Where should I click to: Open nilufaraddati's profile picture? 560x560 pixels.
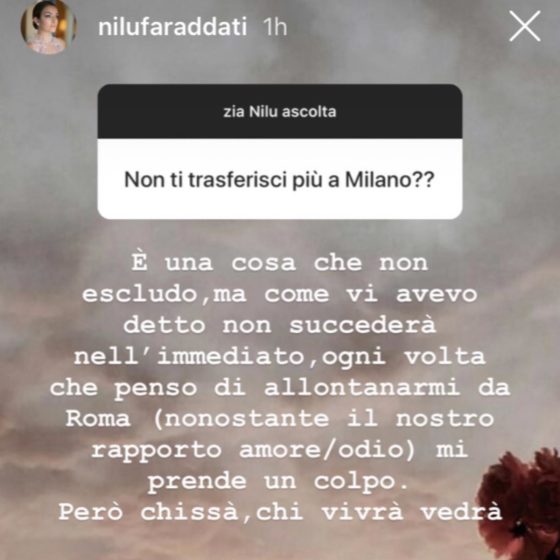click(x=48, y=27)
